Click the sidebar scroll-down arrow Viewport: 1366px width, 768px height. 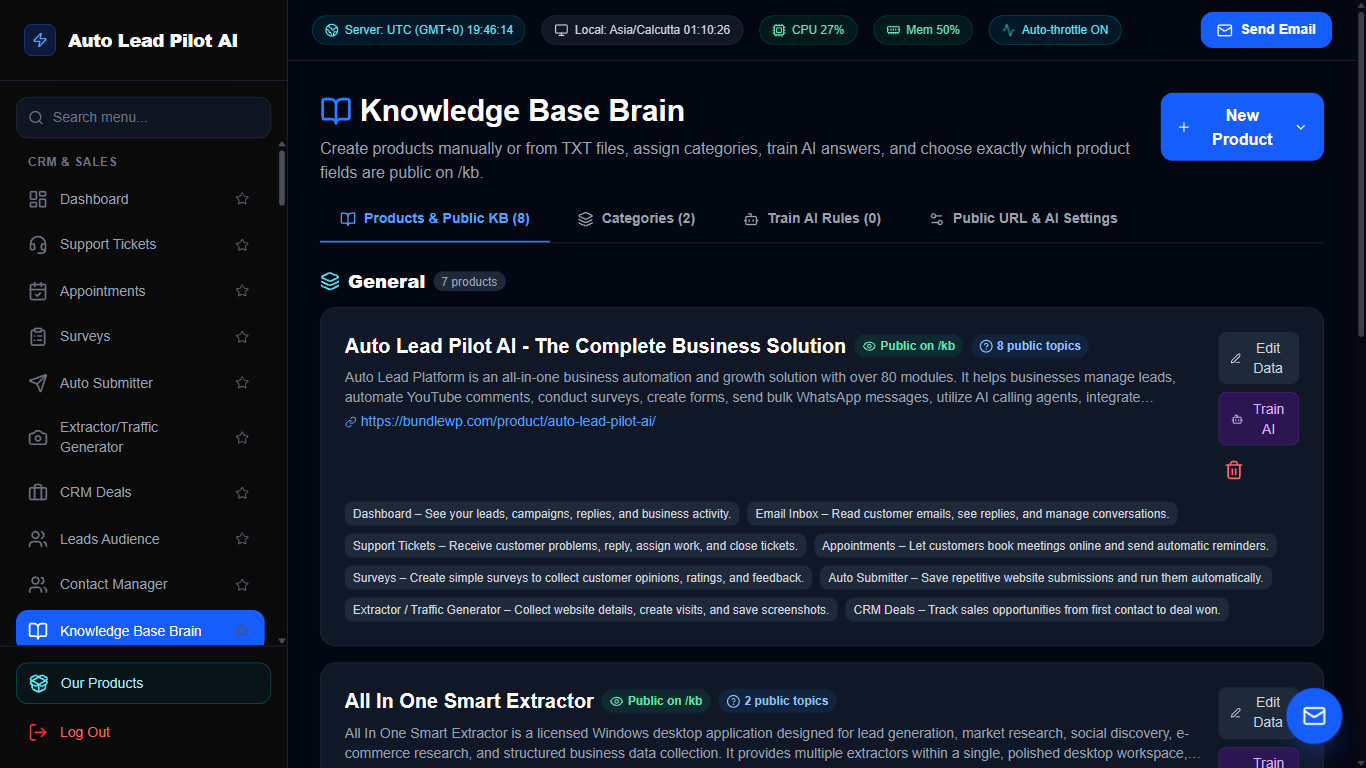[282, 640]
